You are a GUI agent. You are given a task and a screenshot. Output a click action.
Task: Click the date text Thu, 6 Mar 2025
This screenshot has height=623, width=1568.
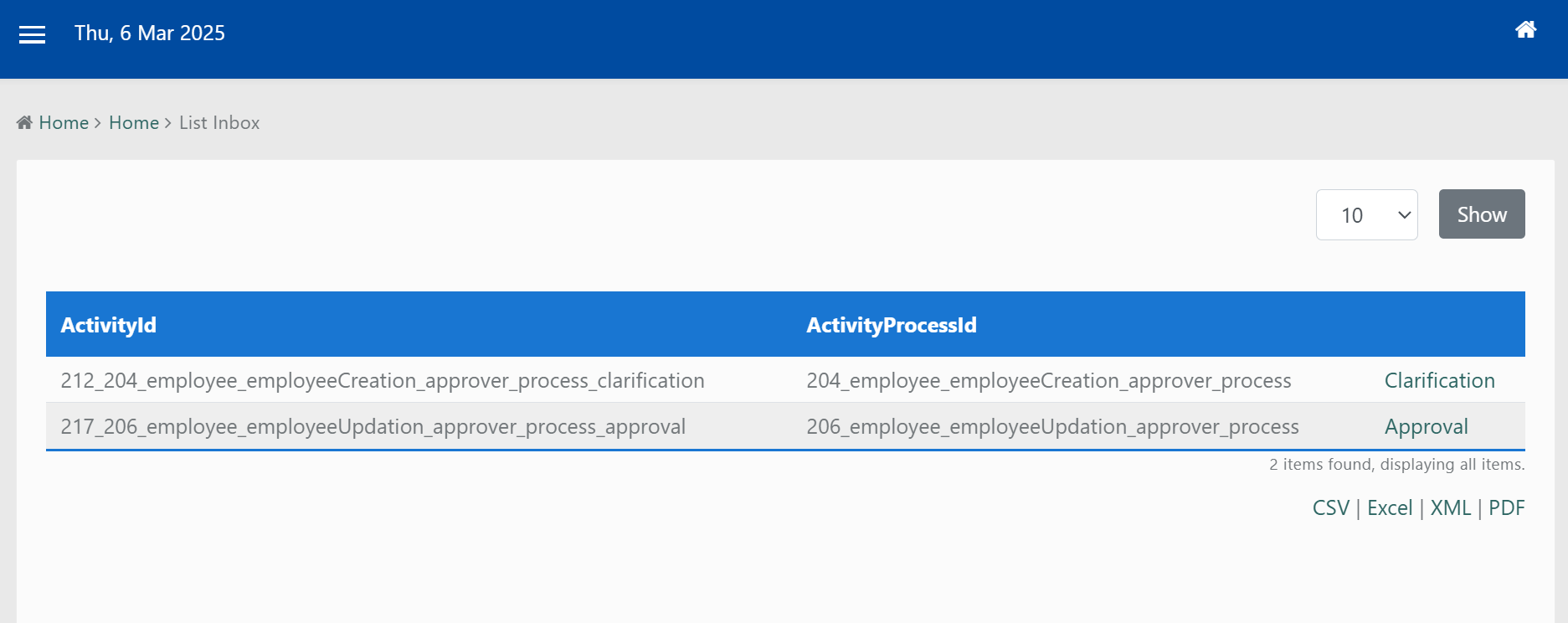(x=150, y=33)
